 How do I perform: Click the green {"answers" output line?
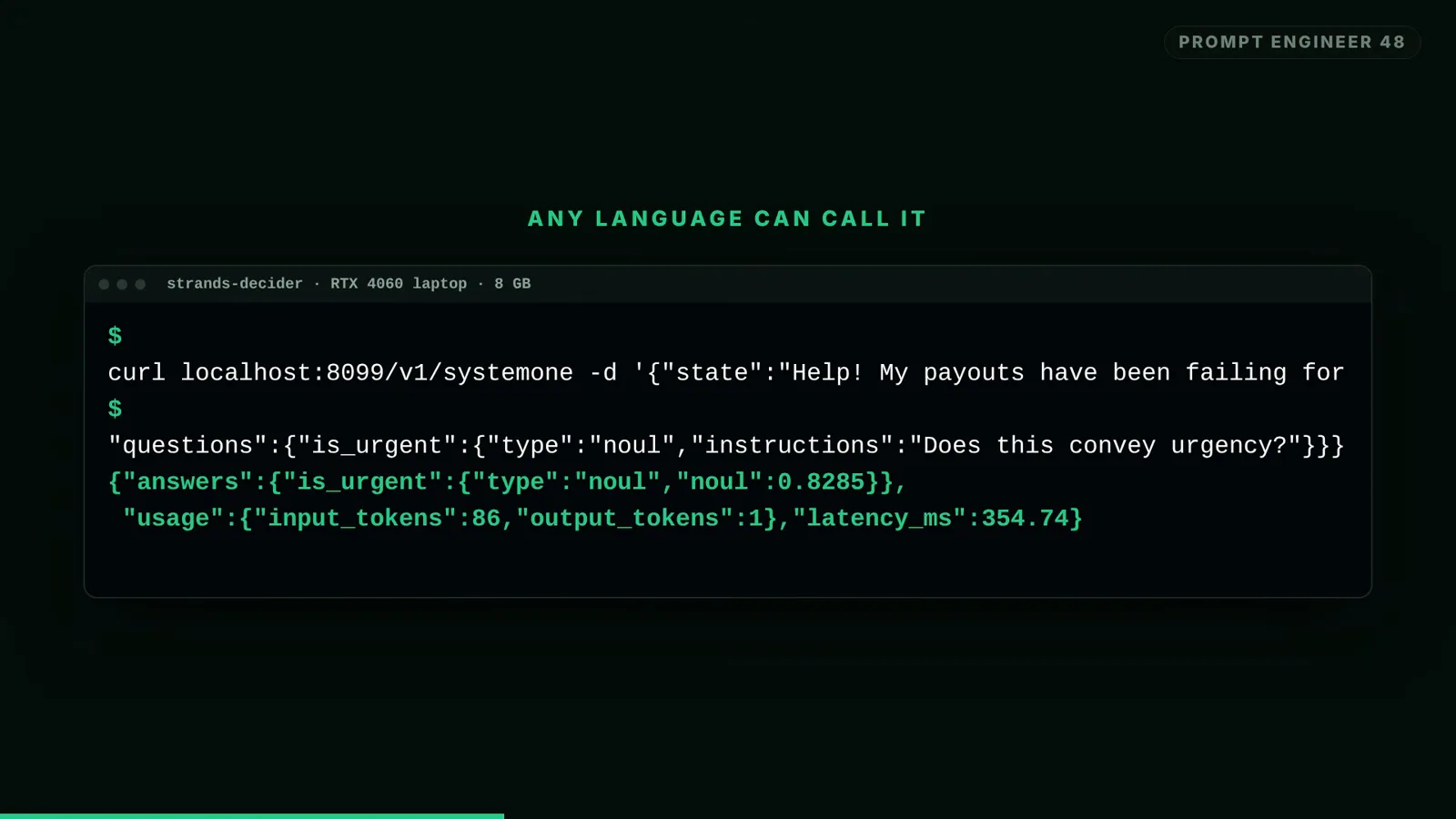point(508,481)
